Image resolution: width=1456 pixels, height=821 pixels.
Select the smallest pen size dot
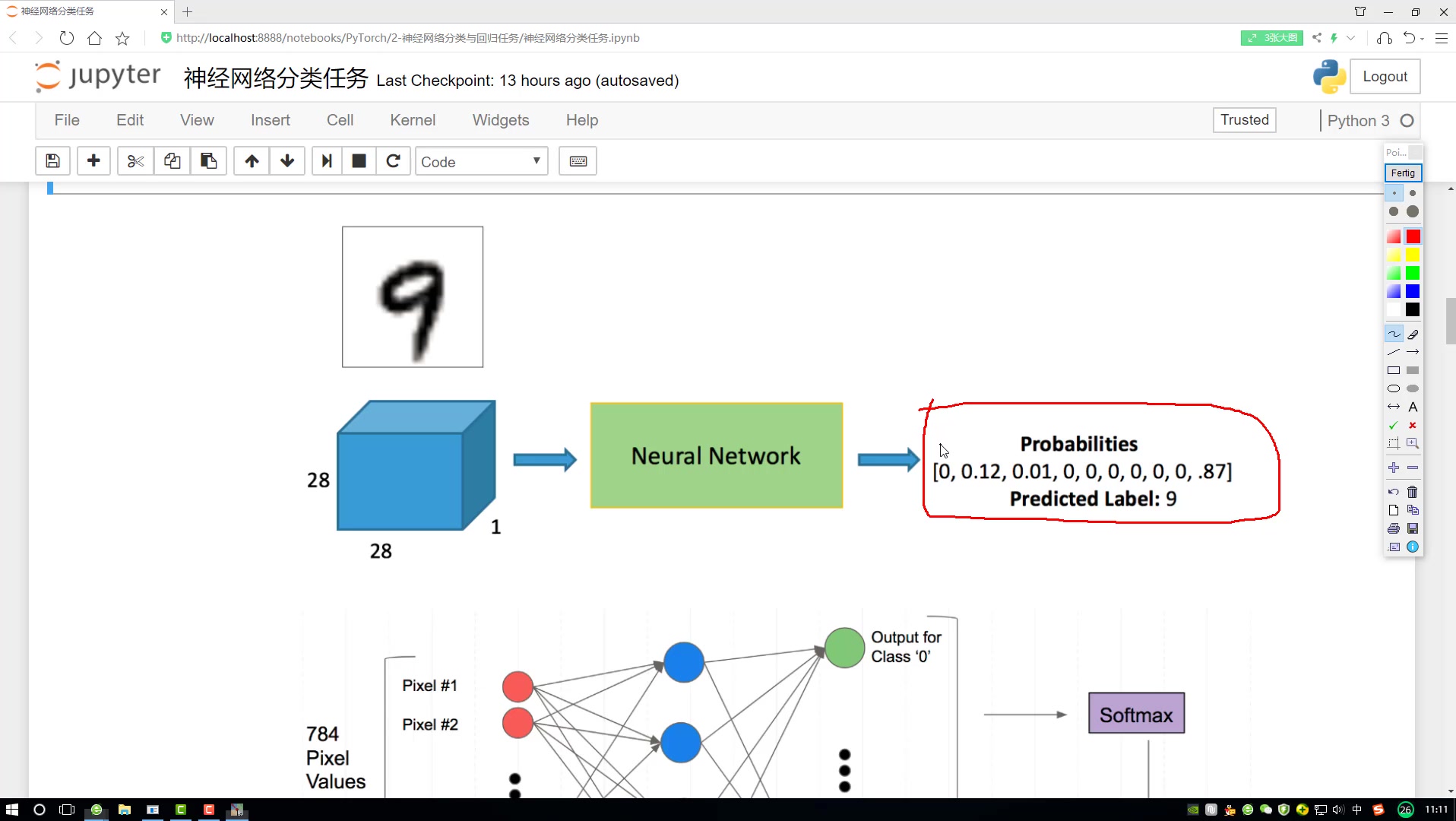tap(1394, 193)
